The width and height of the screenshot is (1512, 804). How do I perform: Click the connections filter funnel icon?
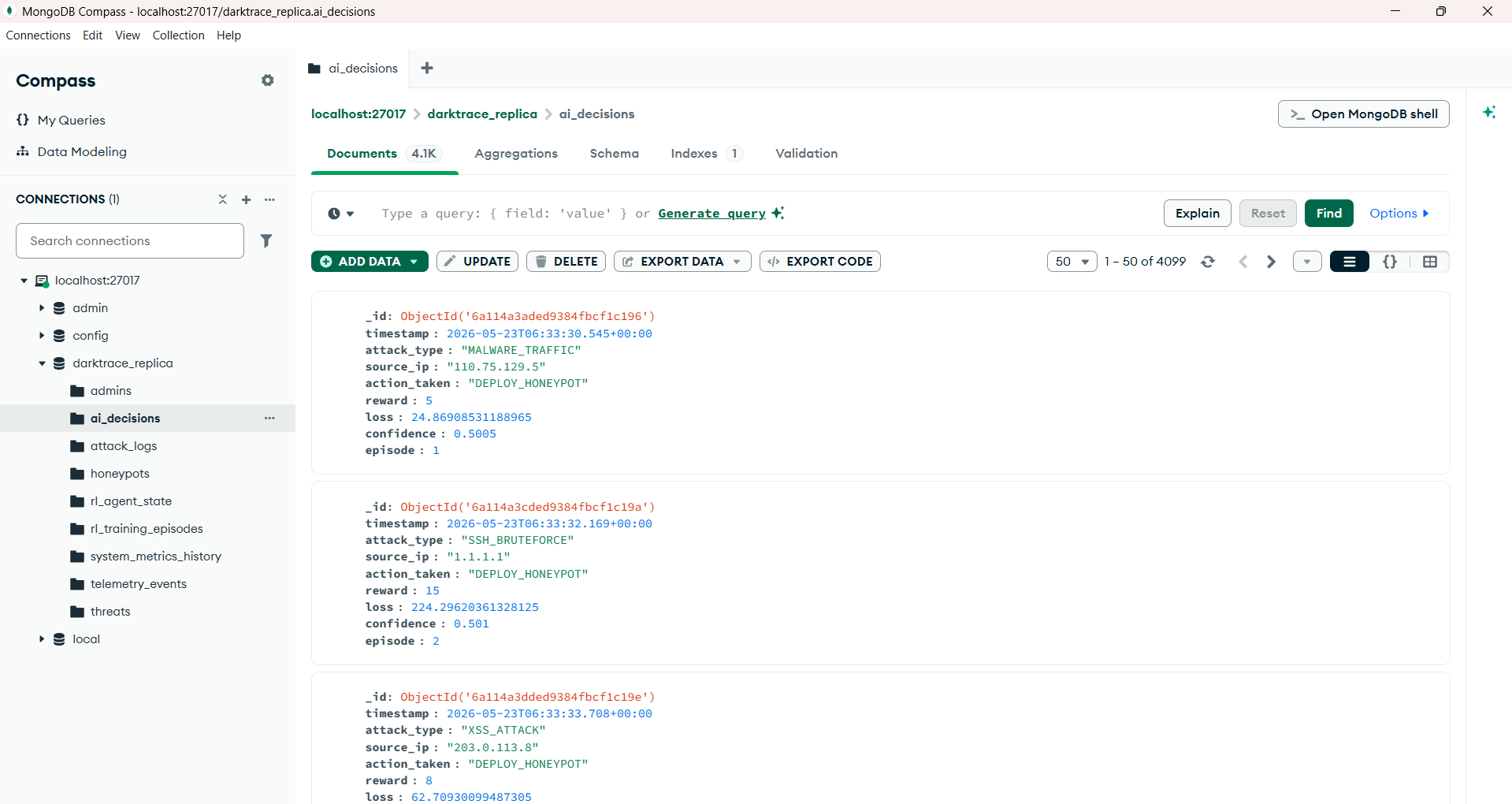point(266,240)
